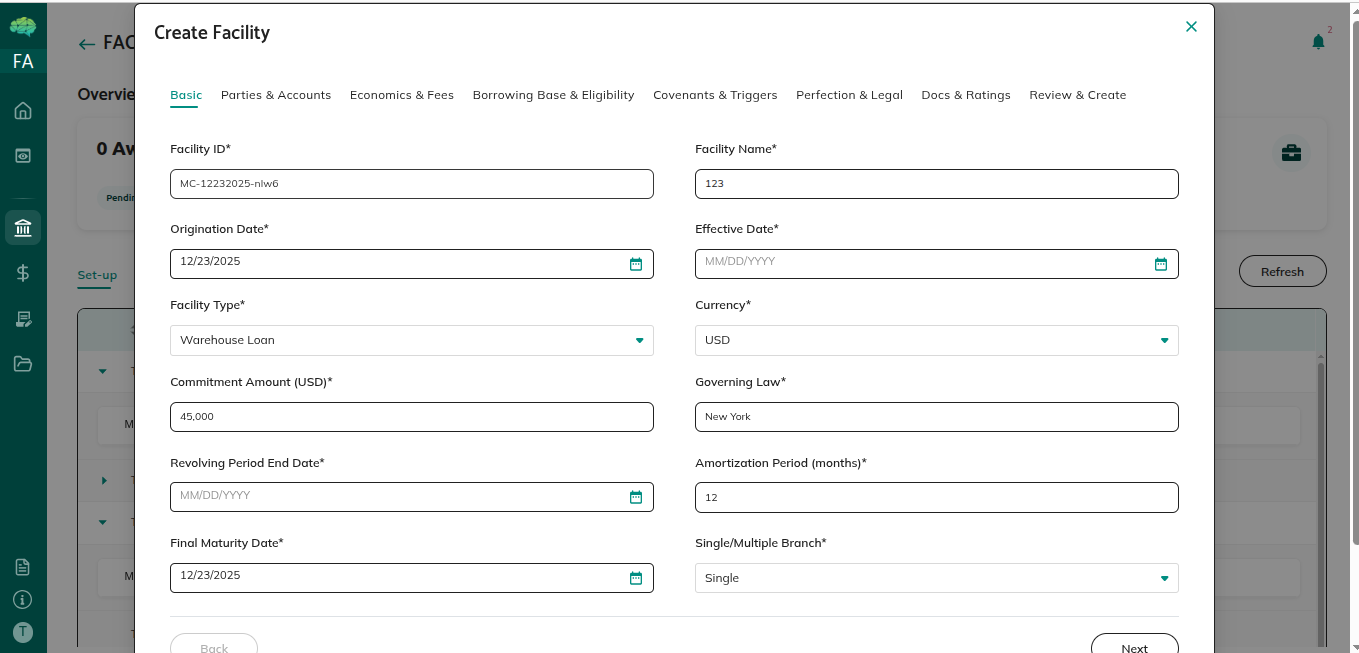The image size is (1359, 653).
Task: Open the Origination Date calendar picker
Action: pyautogui.click(x=635, y=264)
